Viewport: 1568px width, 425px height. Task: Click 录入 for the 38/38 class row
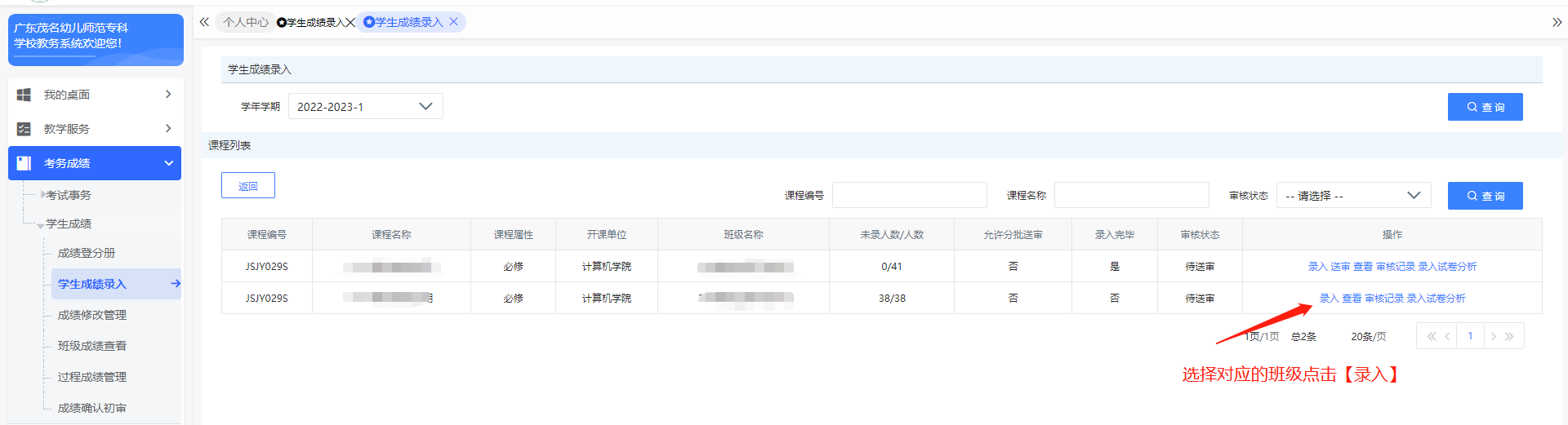[x=1329, y=299]
